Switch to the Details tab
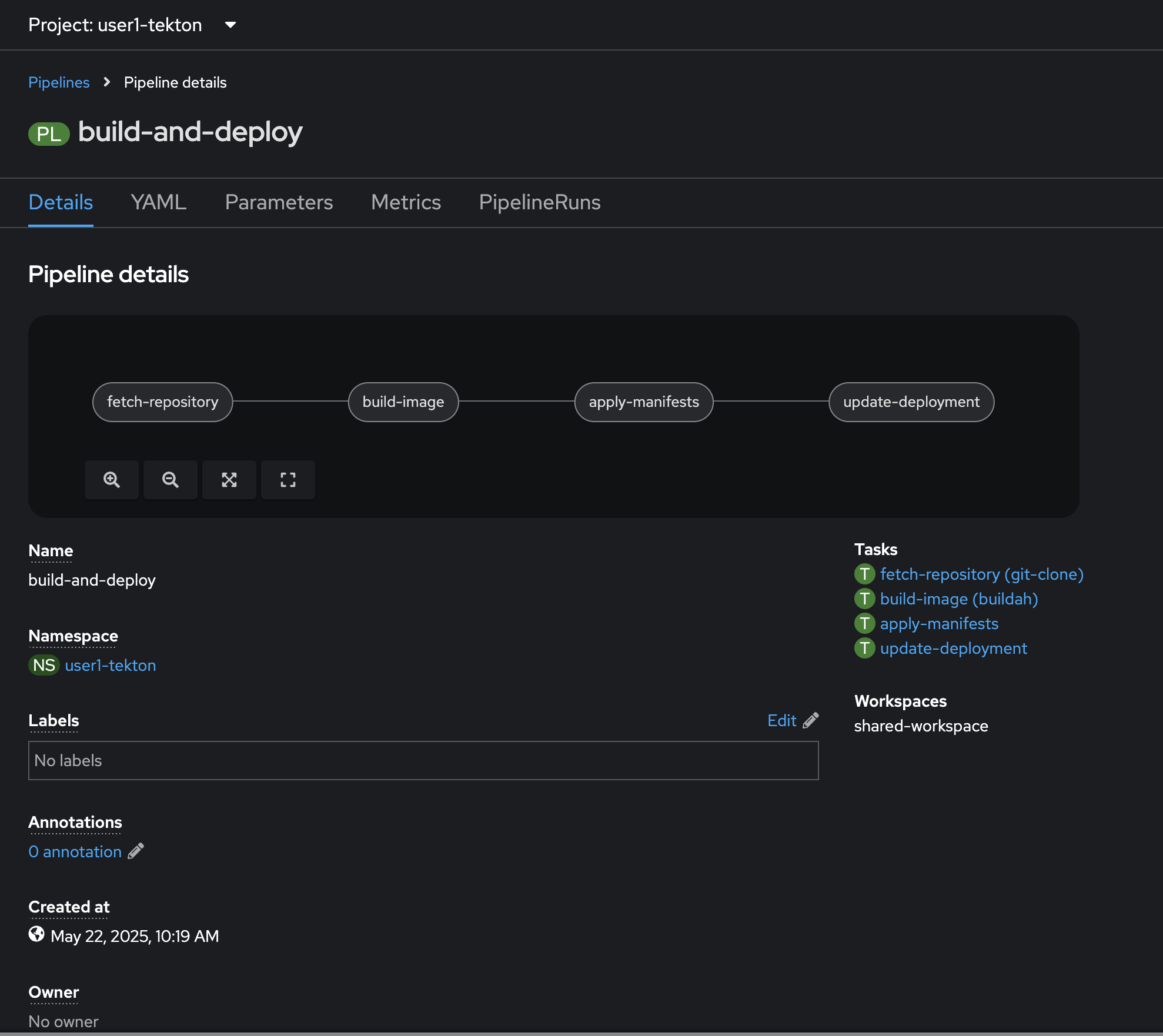The height and width of the screenshot is (1036, 1163). pos(61,202)
